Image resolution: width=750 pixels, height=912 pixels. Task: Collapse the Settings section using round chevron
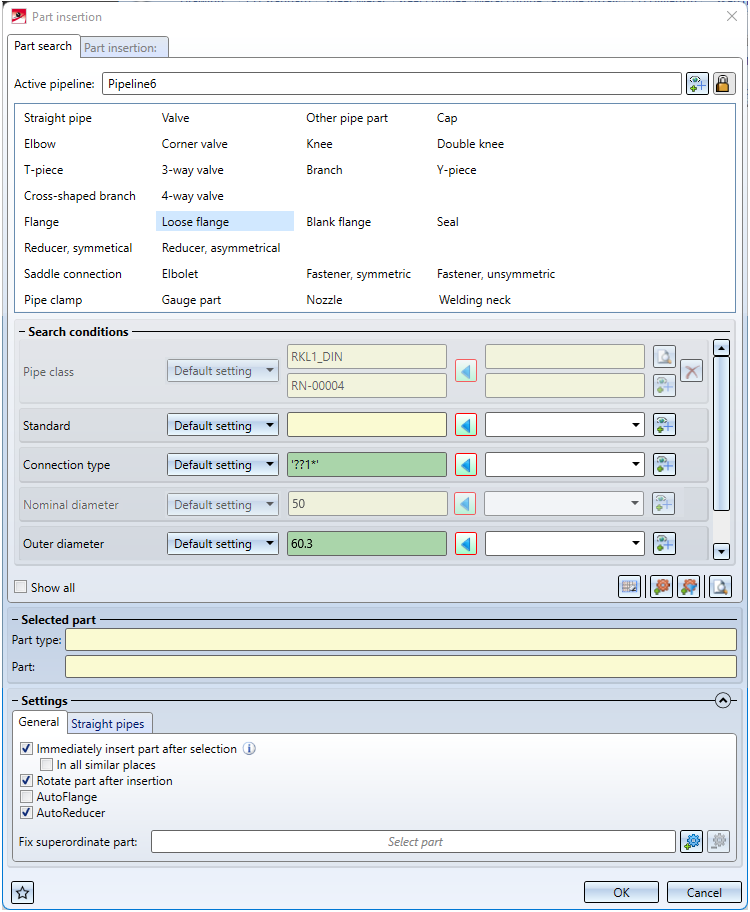[x=724, y=701]
